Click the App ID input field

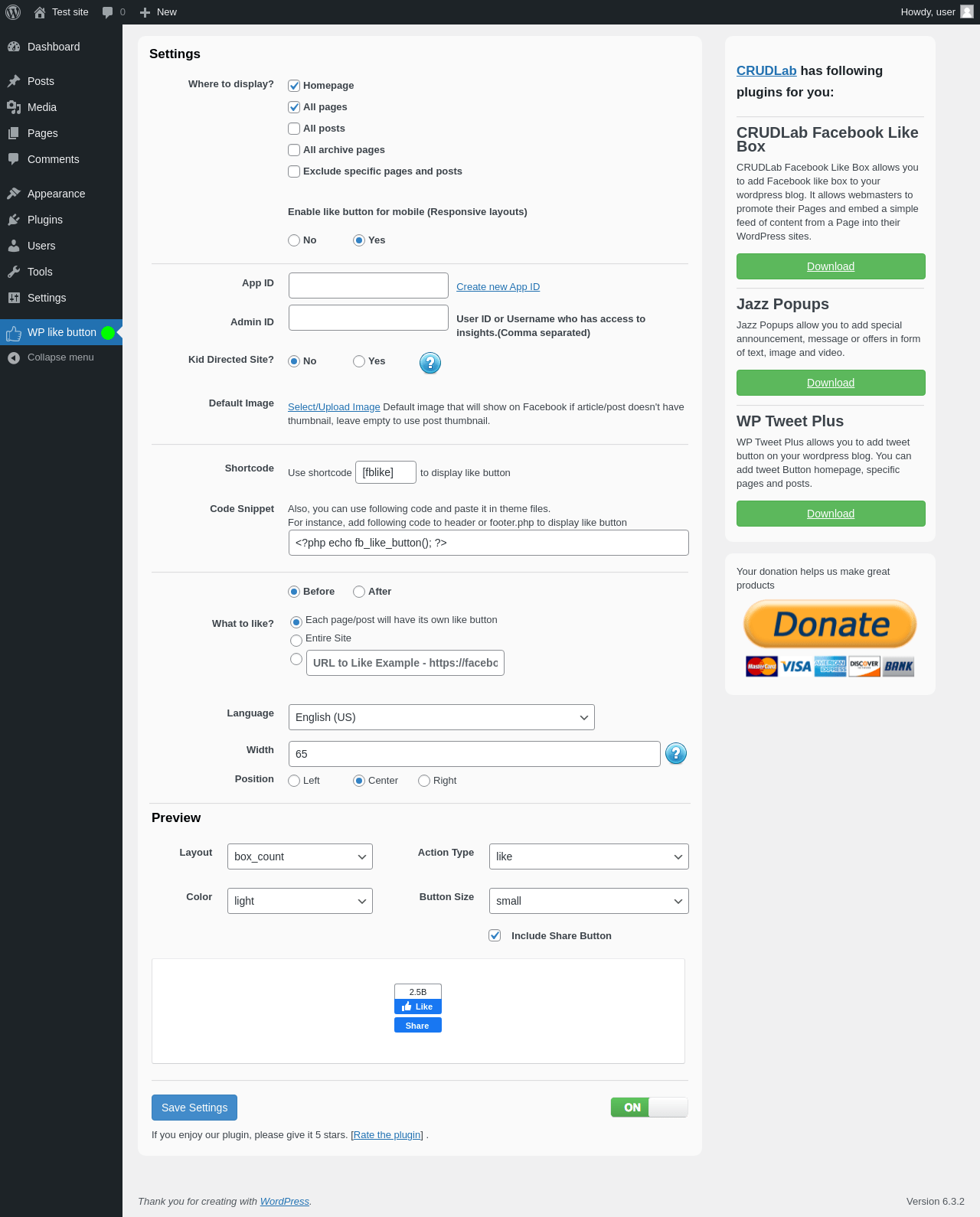(368, 285)
